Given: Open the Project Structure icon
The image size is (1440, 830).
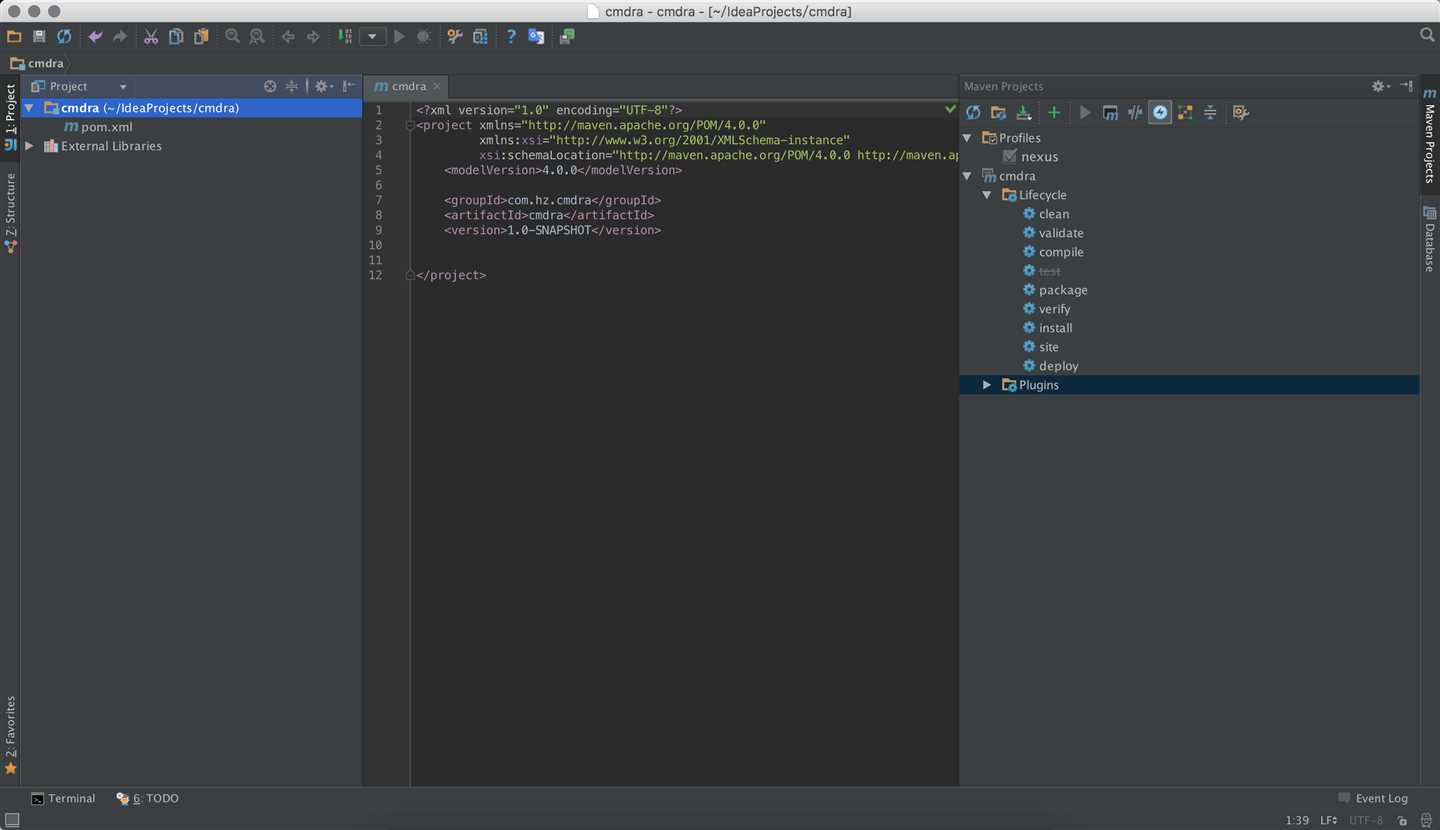Looking at the screenshot, I should pos(480,36).
